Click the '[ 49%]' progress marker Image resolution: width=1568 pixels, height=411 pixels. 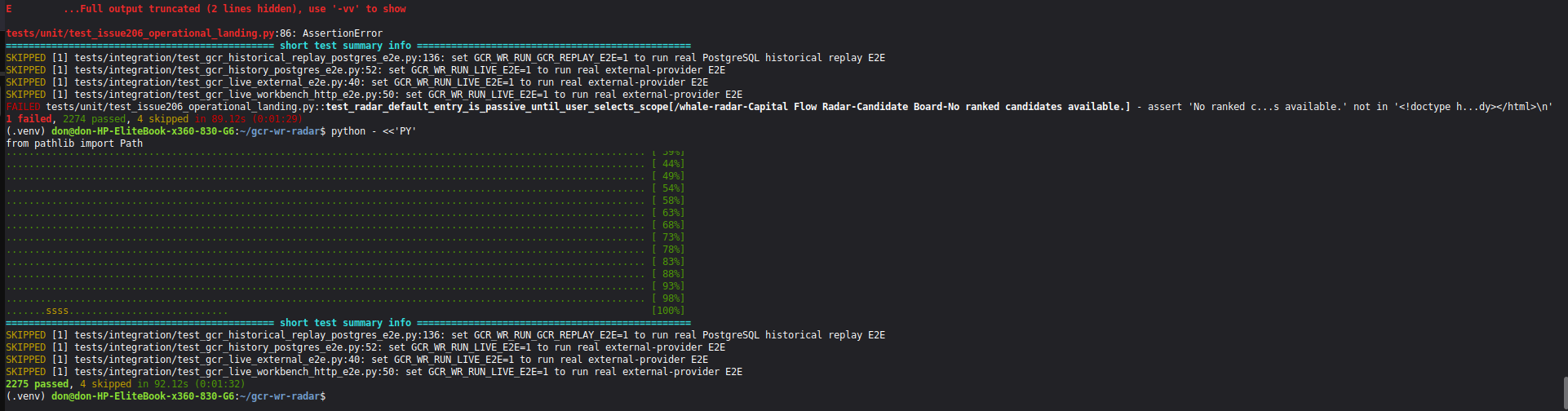click(668, 176)
